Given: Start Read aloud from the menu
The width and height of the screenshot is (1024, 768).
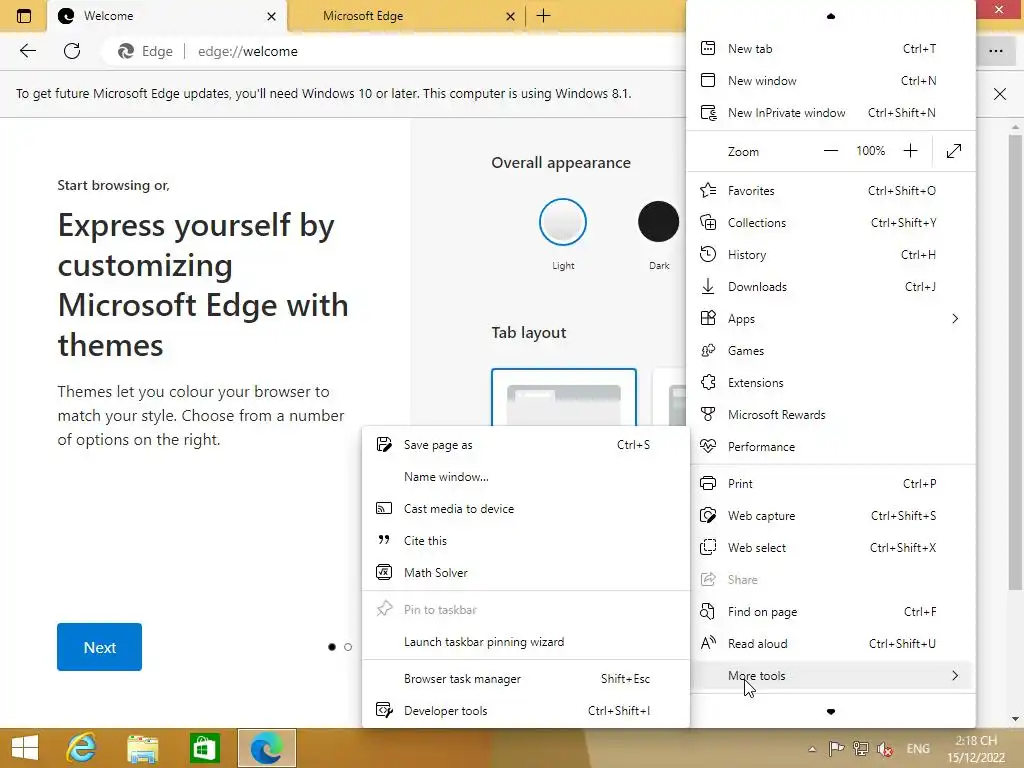Looking at the screenshot, I should (x=831, y=644).
